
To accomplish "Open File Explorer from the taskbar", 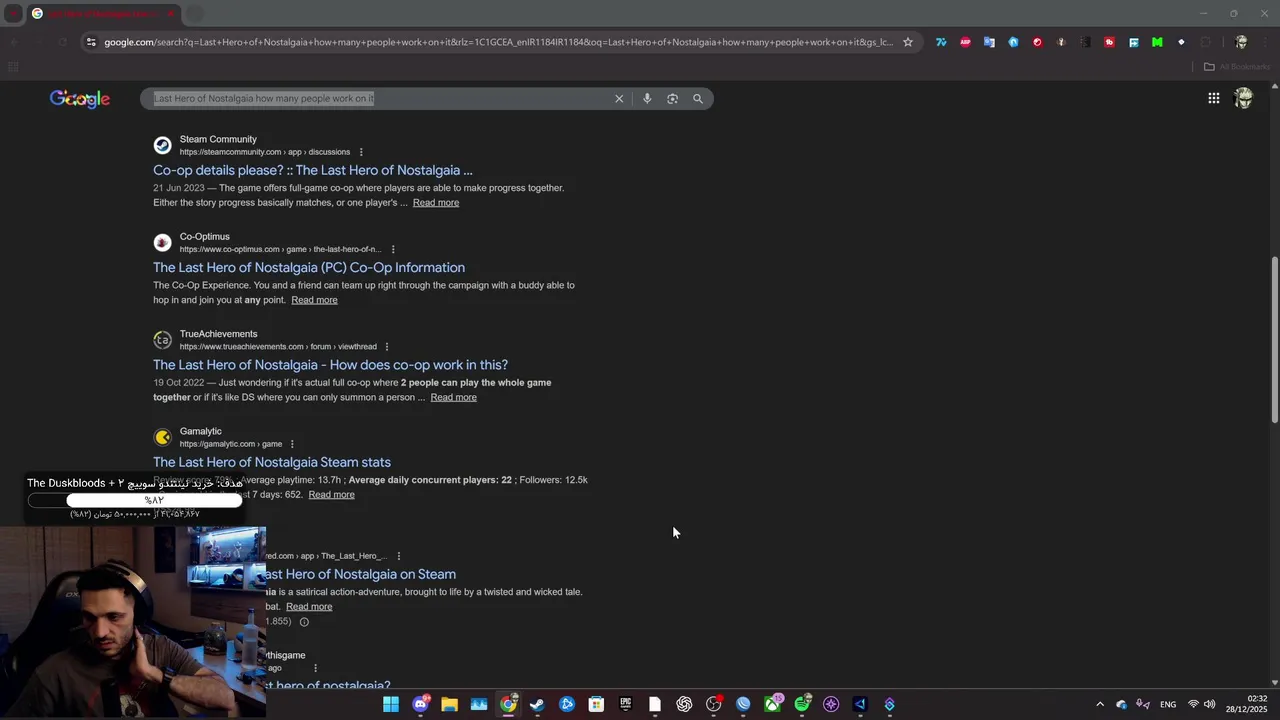I will (x=450, y=704).
